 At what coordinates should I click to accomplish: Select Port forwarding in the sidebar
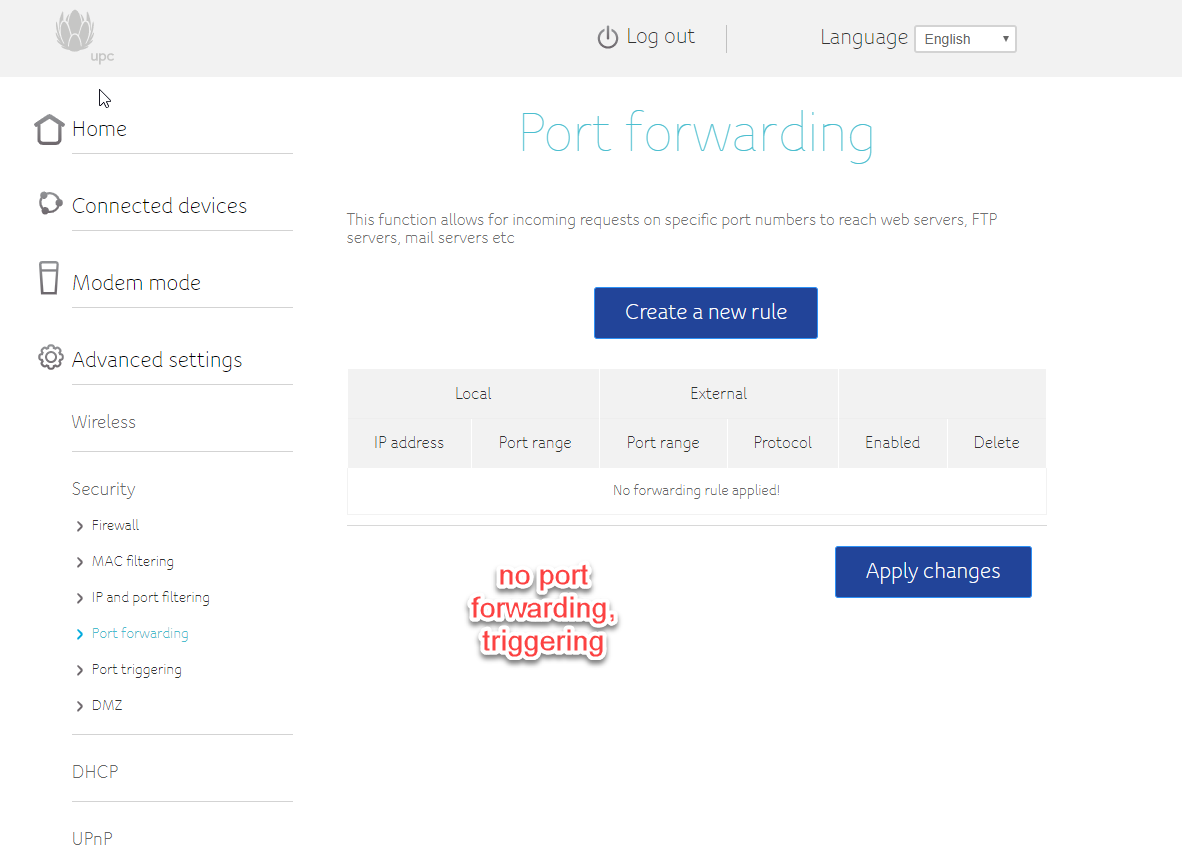pos(139,633)
